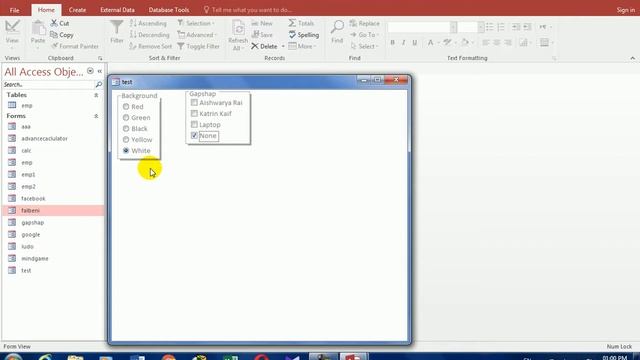This screenshot has height=360, width=640.
Task: Save the record
Action: [x=262, y=35]
